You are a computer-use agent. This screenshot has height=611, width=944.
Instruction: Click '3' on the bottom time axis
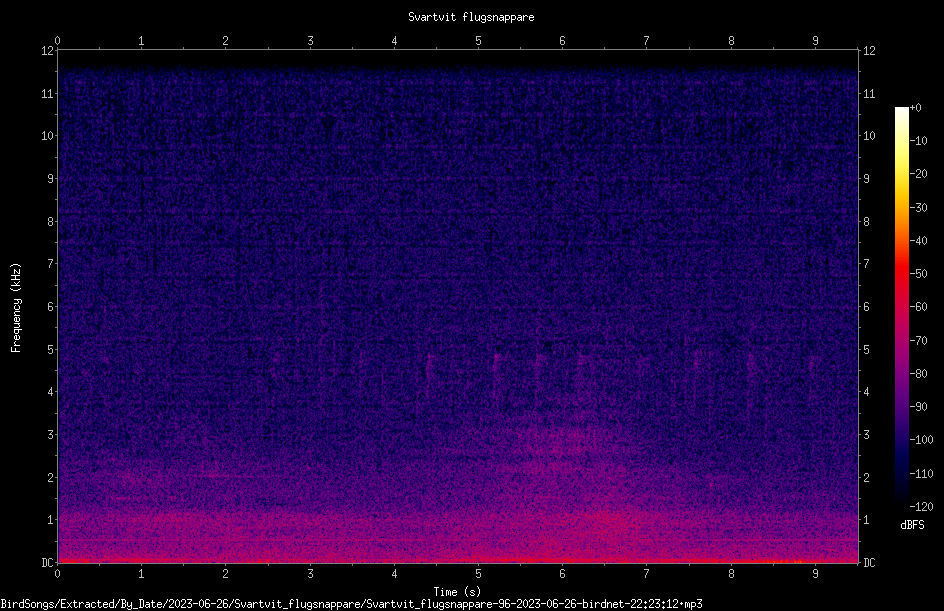[310, 574]
